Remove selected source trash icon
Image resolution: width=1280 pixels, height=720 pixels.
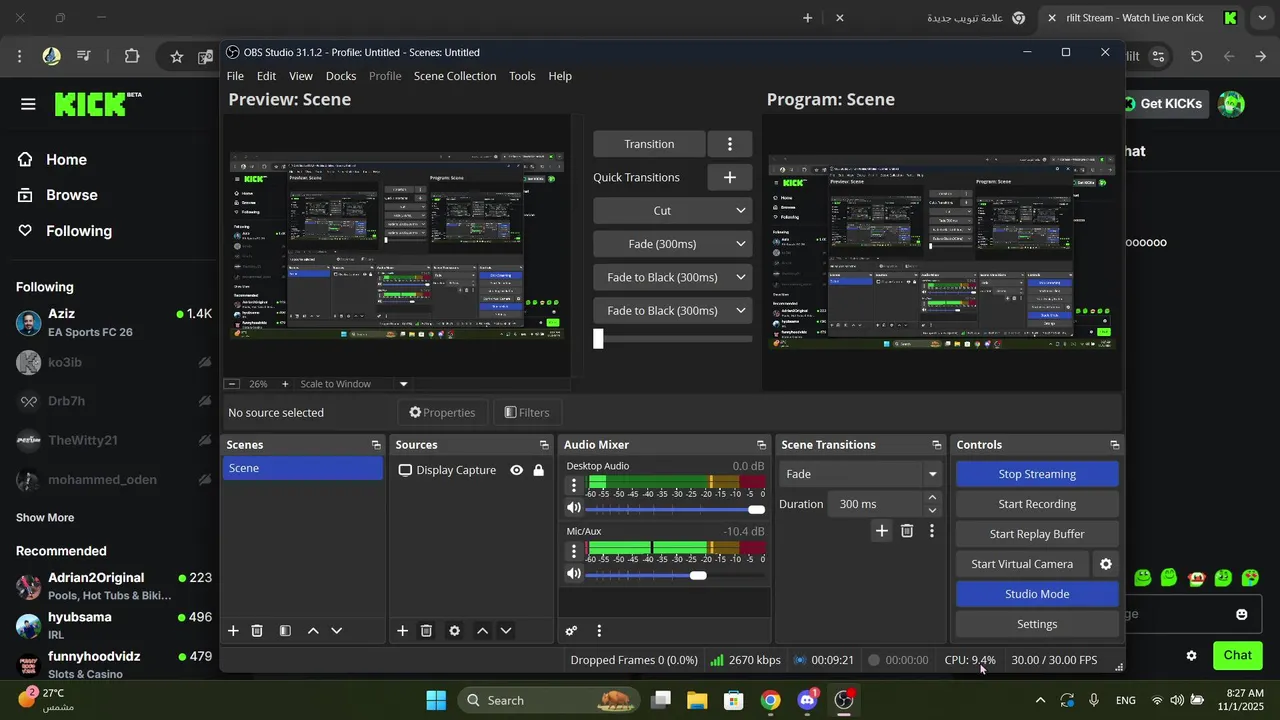coord(426,631)
